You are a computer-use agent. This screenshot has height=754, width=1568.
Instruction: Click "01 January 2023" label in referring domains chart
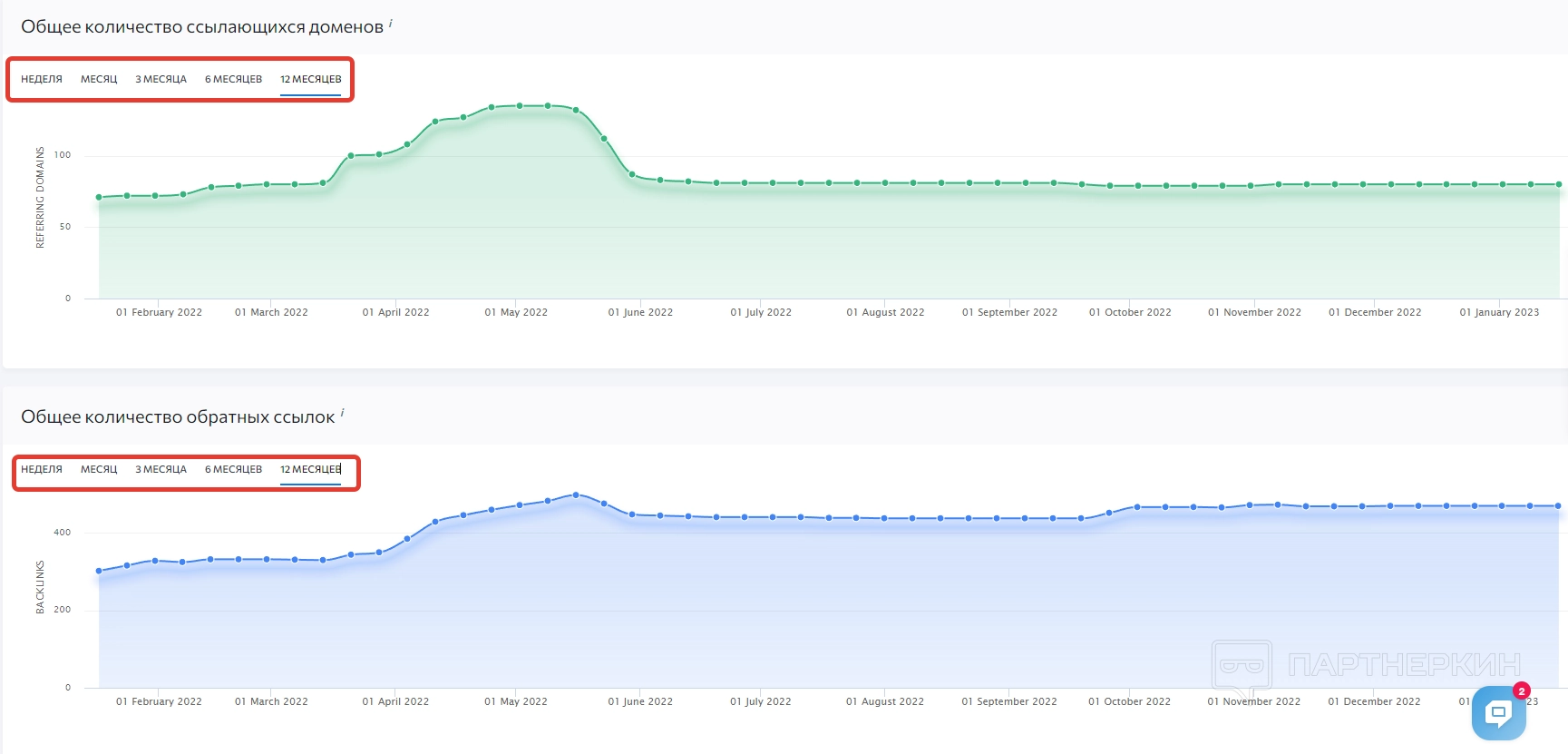[x=1499, y=312]
